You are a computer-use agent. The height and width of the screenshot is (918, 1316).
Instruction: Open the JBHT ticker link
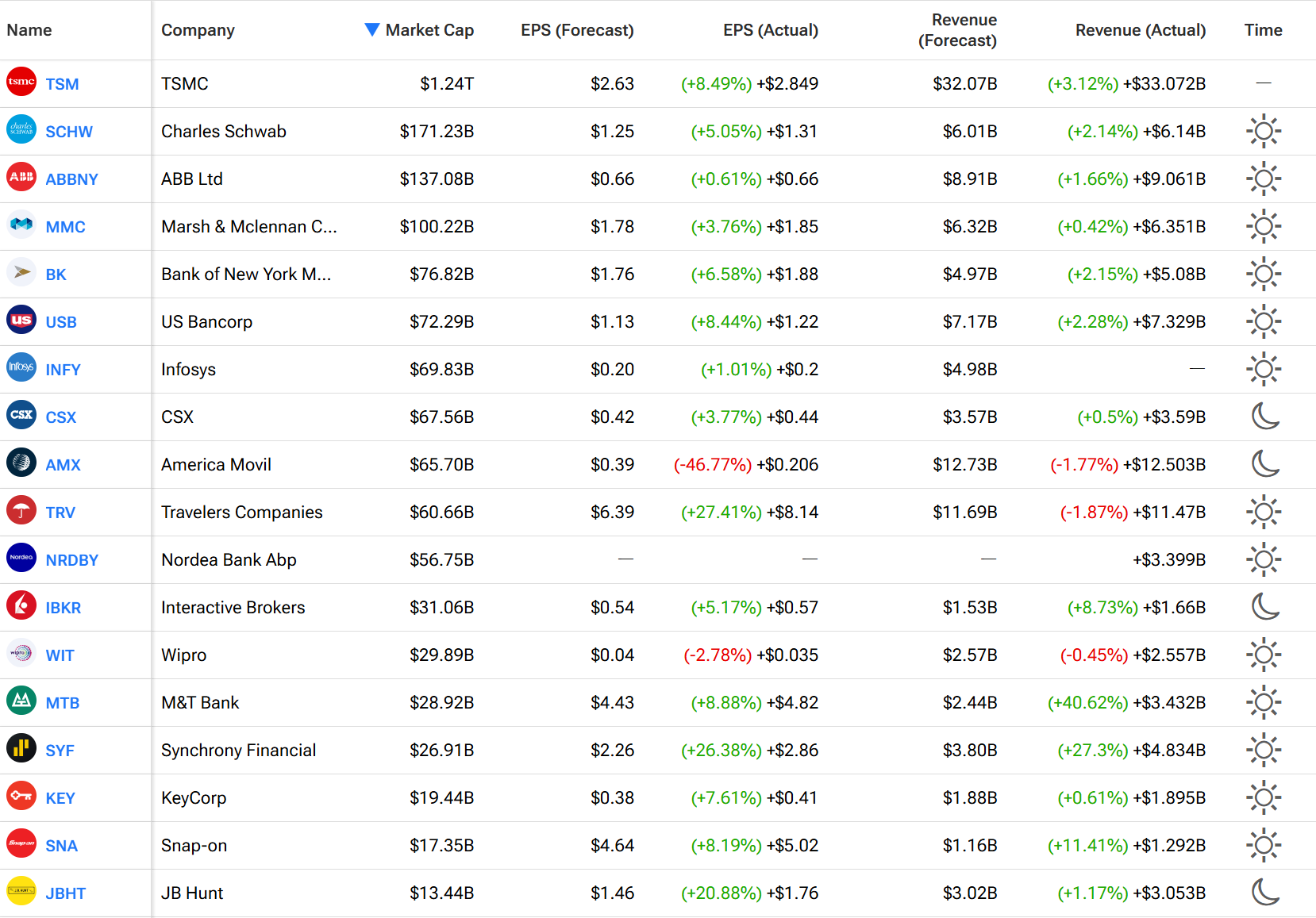click(x=65, y=893)
